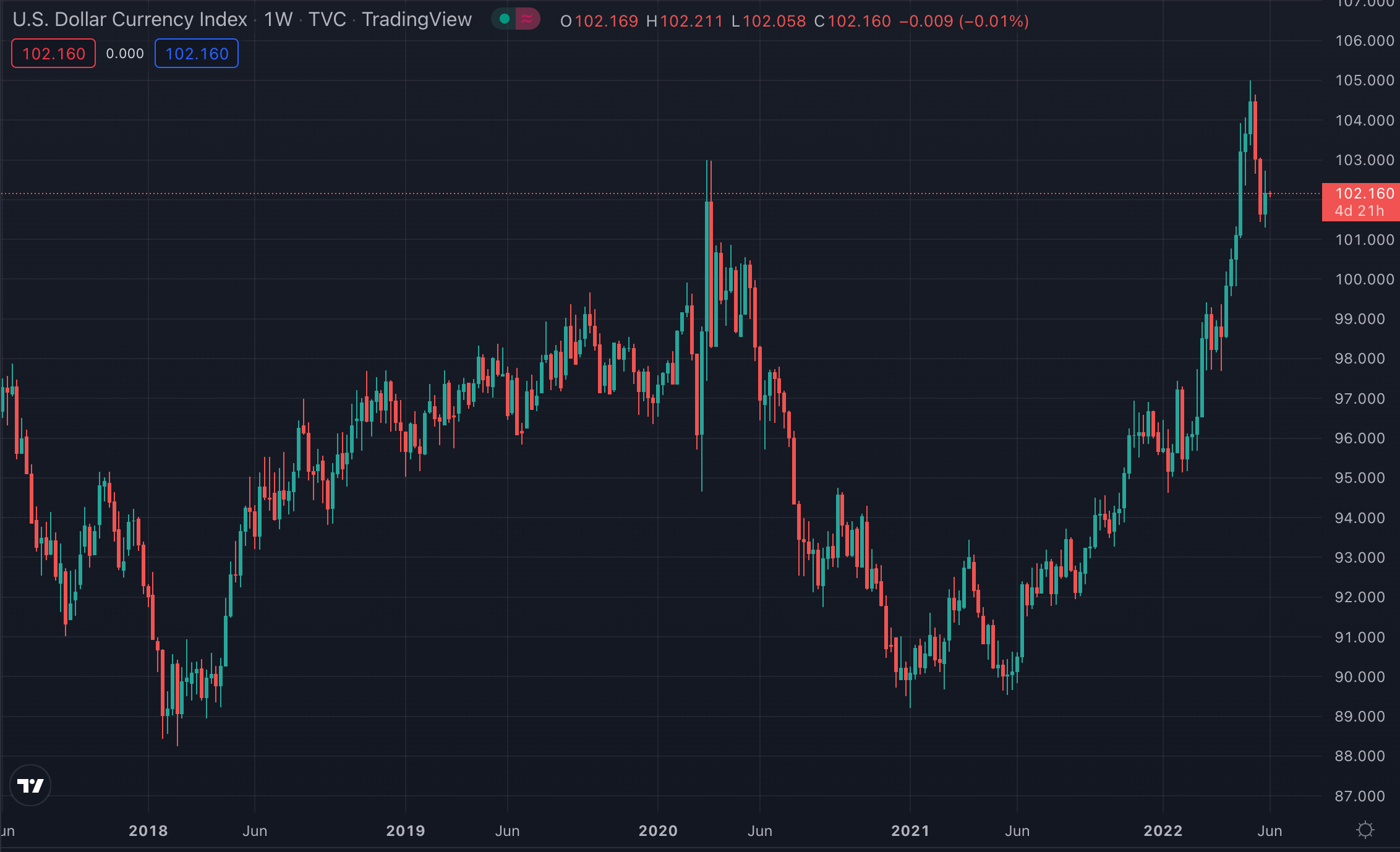Click the 90.000 price scale label
The height and width of the screenshot is (852, 1400).
pos(1360,677)
